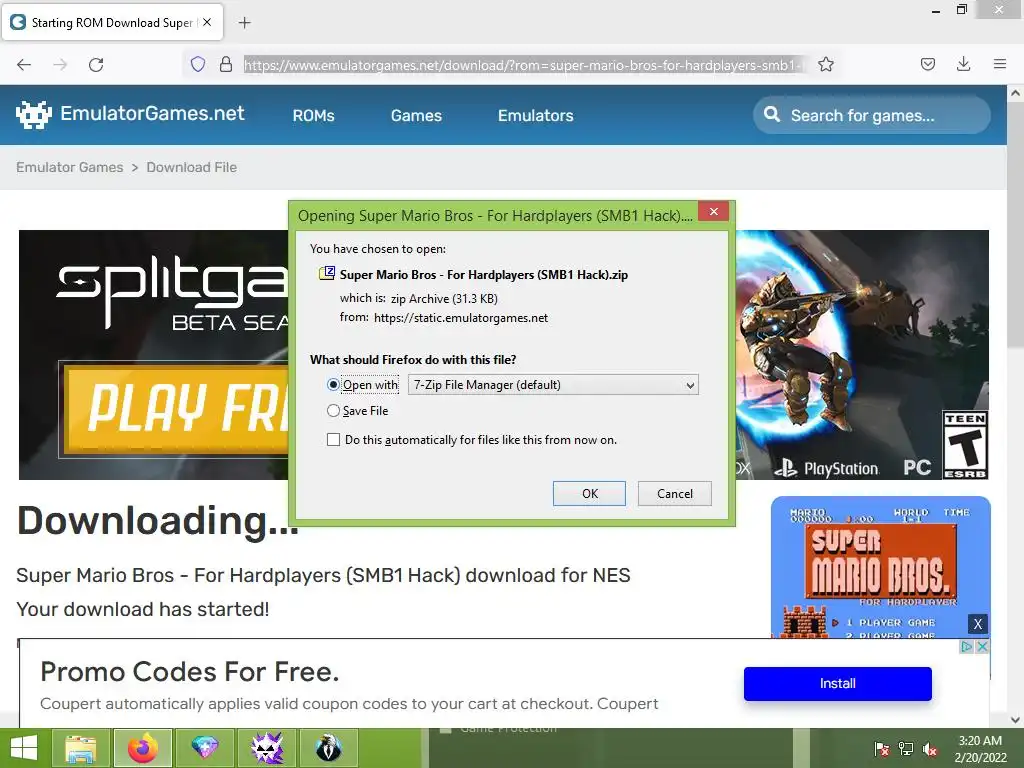Open File Explorer from the taskbar
This screenshot has height=768, width=1024.
[x=81, y=748]
